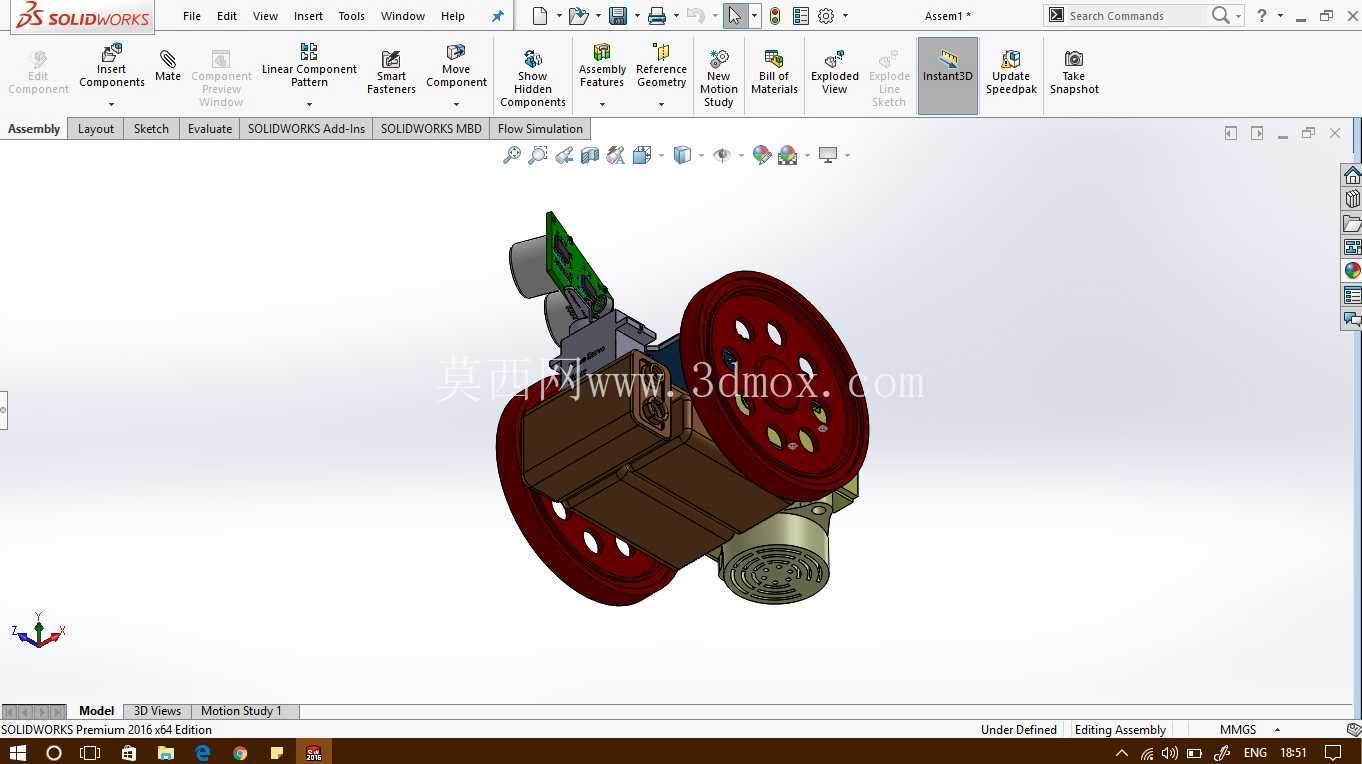Screen dimensions: 1362x764
Task: Save the assembly with the disk icon
Action: [618, 15]
